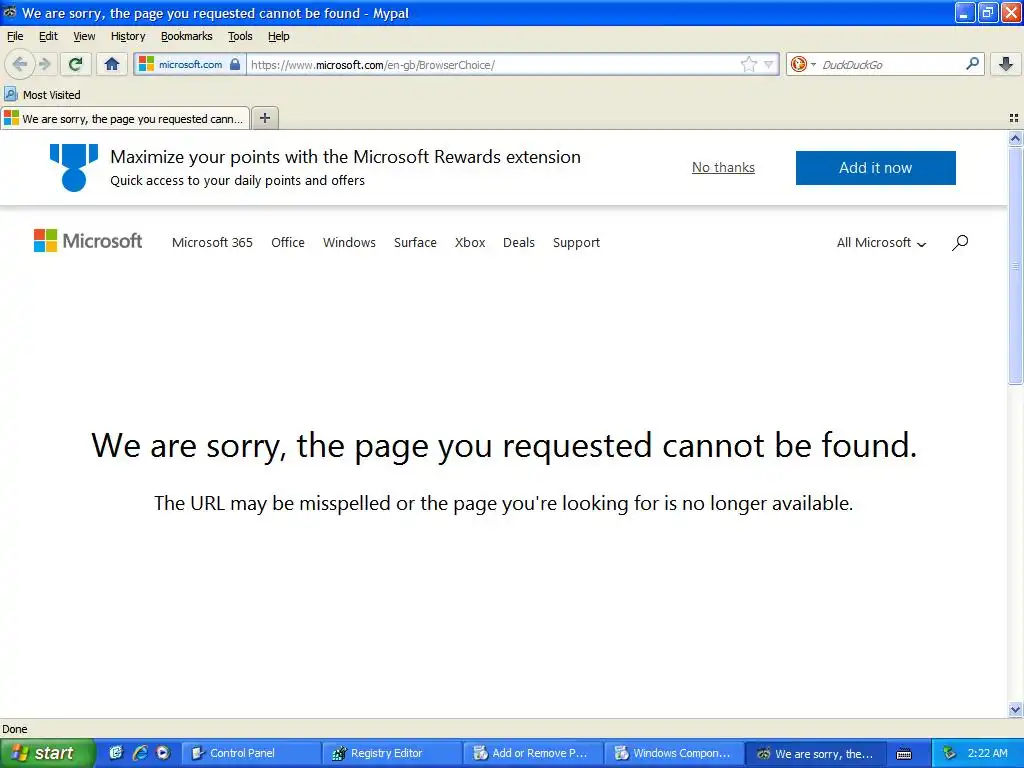Viewport: 1024px width, 768px height.
Task: Click the browser Back arrow button
Action: (20, 64)
